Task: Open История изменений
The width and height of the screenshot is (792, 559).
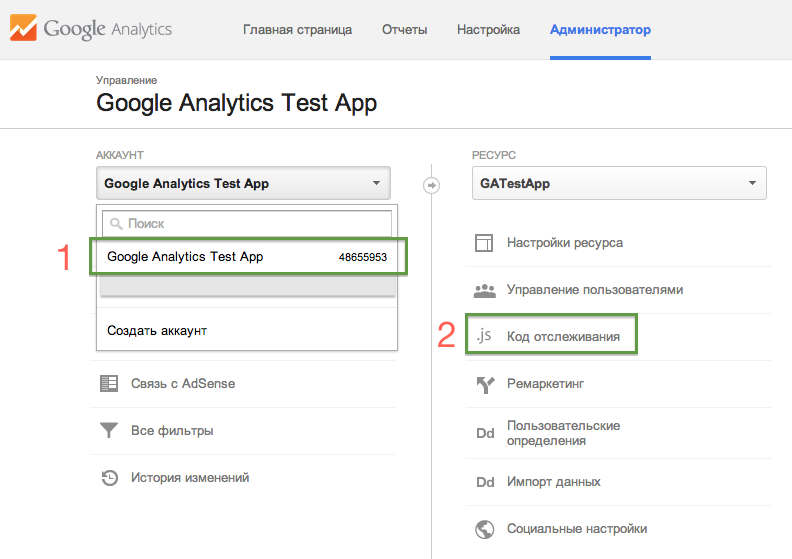Action: tap(190, 478)
